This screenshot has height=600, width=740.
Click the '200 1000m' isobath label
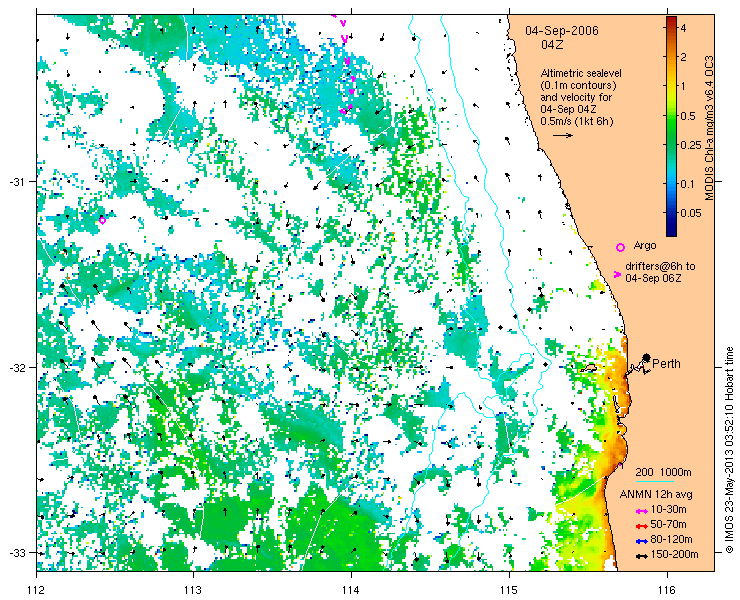[663, 473]
